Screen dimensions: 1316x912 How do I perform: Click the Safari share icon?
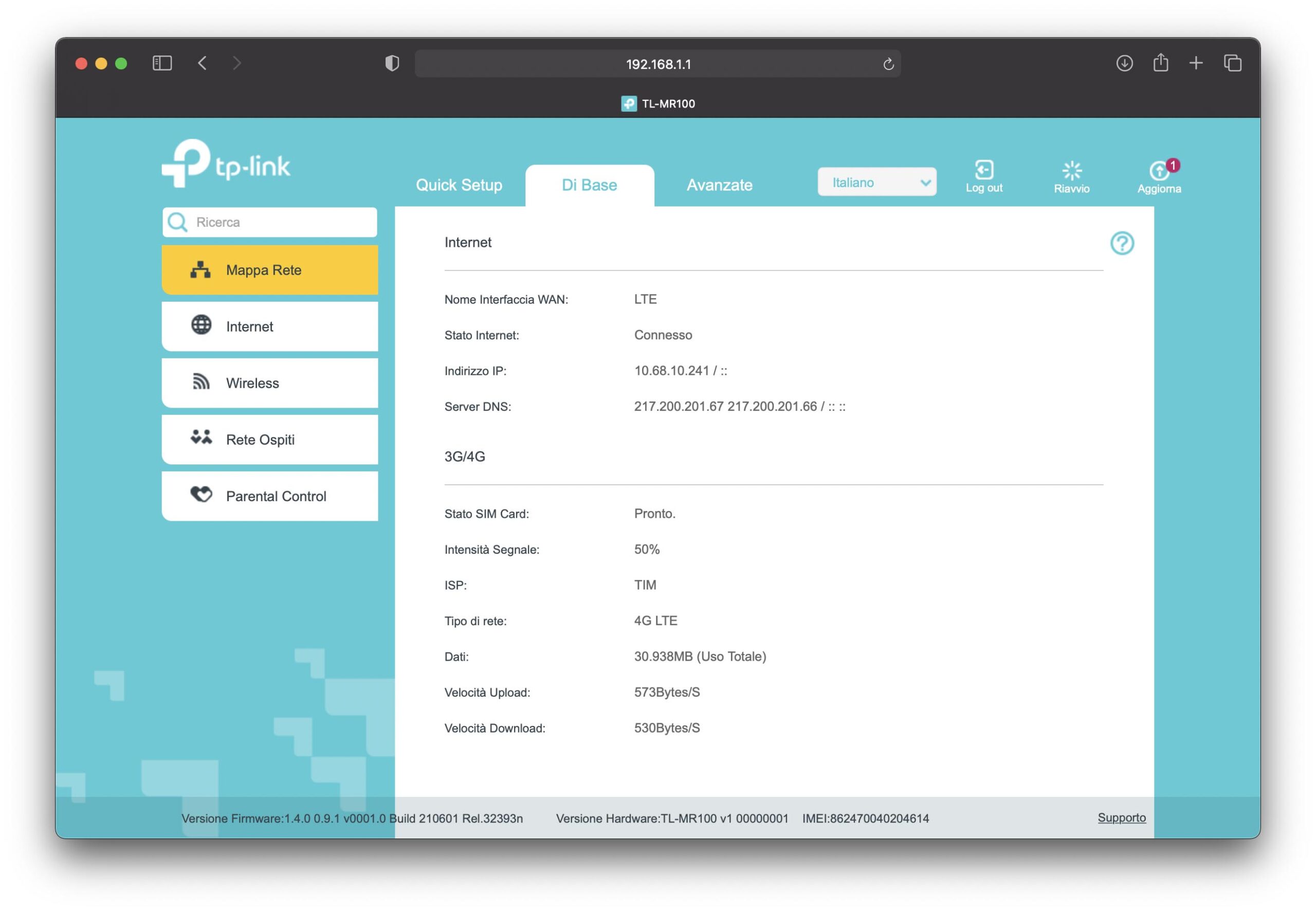click(1160, 63)
